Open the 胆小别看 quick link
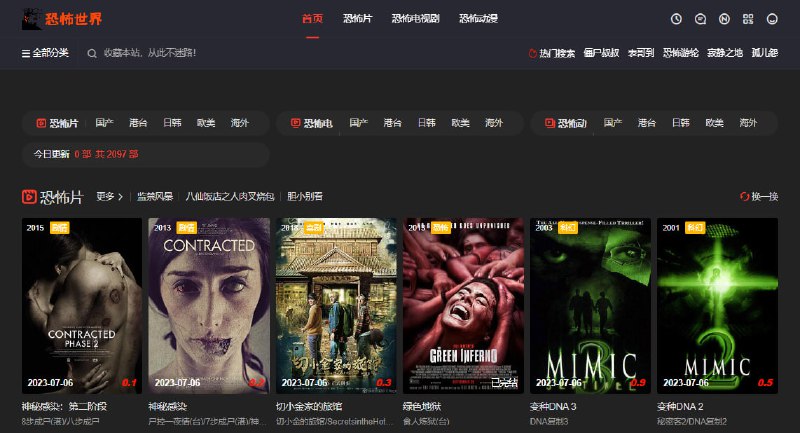The image size is (800, 433). [305, 196]
